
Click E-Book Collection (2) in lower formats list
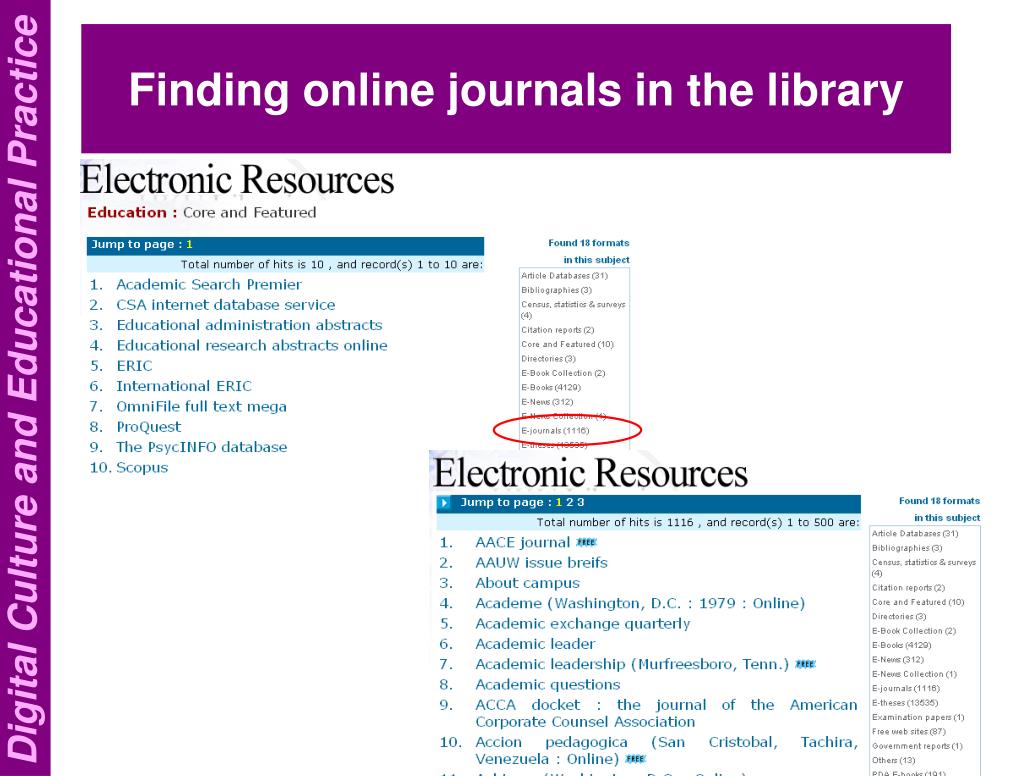[914, 631]
